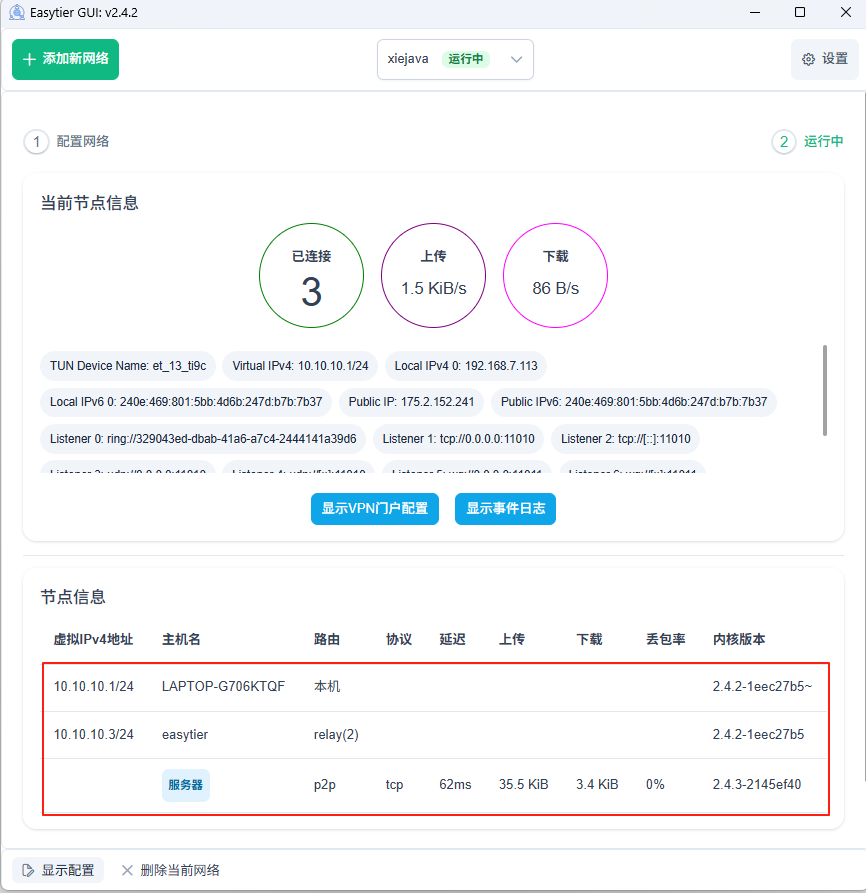Click the 已连接 connections circle showing 3
The height and width of the screenshot is (893, 866).
coord(311,275)
